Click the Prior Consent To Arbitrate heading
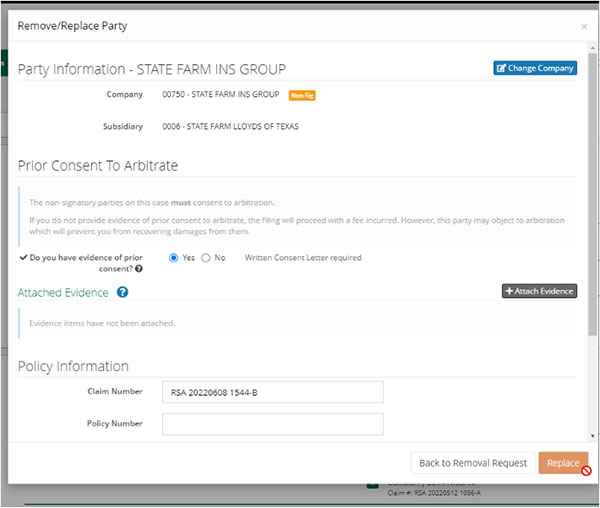The width and height of the screenshot is (600, 508). tap(98, 166)
